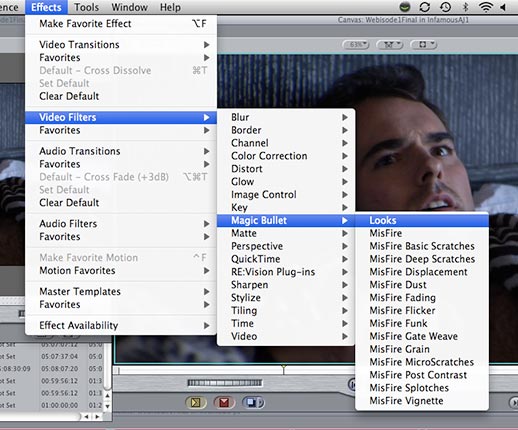The height and width of the screenshot is (430, 518).
Task: Select Clear Default under video transitions
Action: [121, 96]
